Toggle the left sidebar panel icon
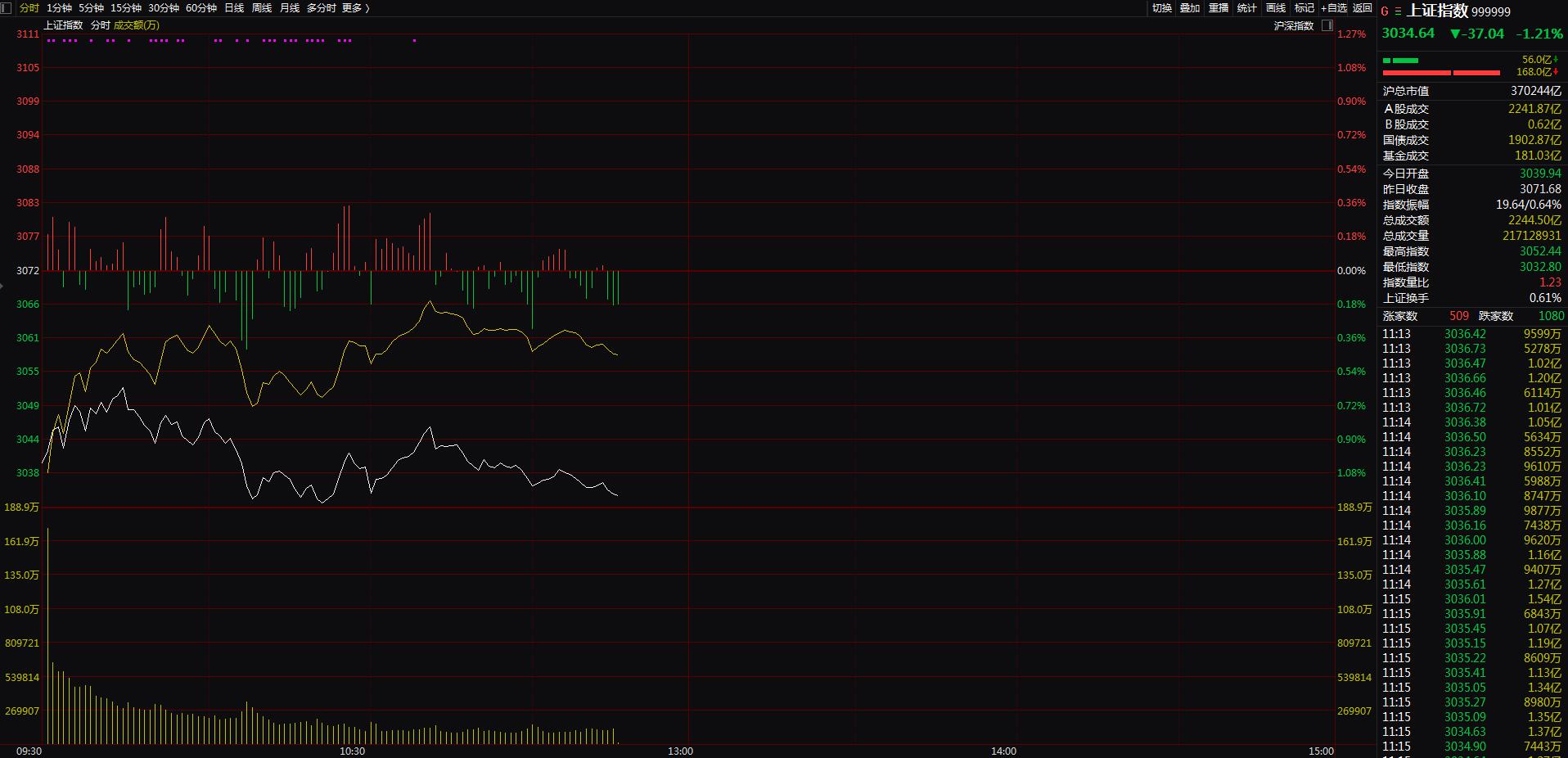The width and height of the screenshot is (1568, 758). click(x=7, y=8)
